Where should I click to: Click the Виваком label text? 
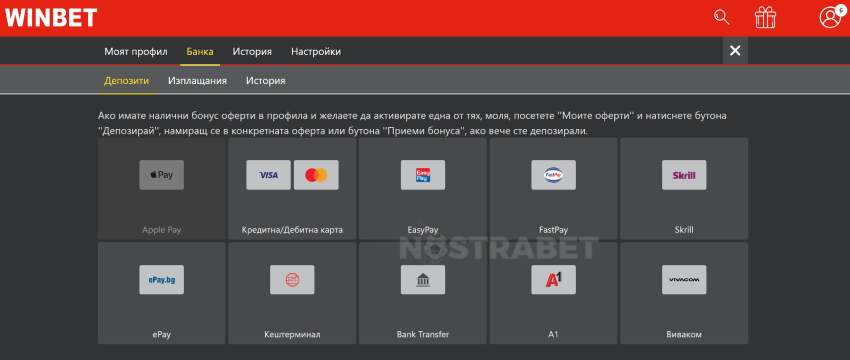point(684,335)
